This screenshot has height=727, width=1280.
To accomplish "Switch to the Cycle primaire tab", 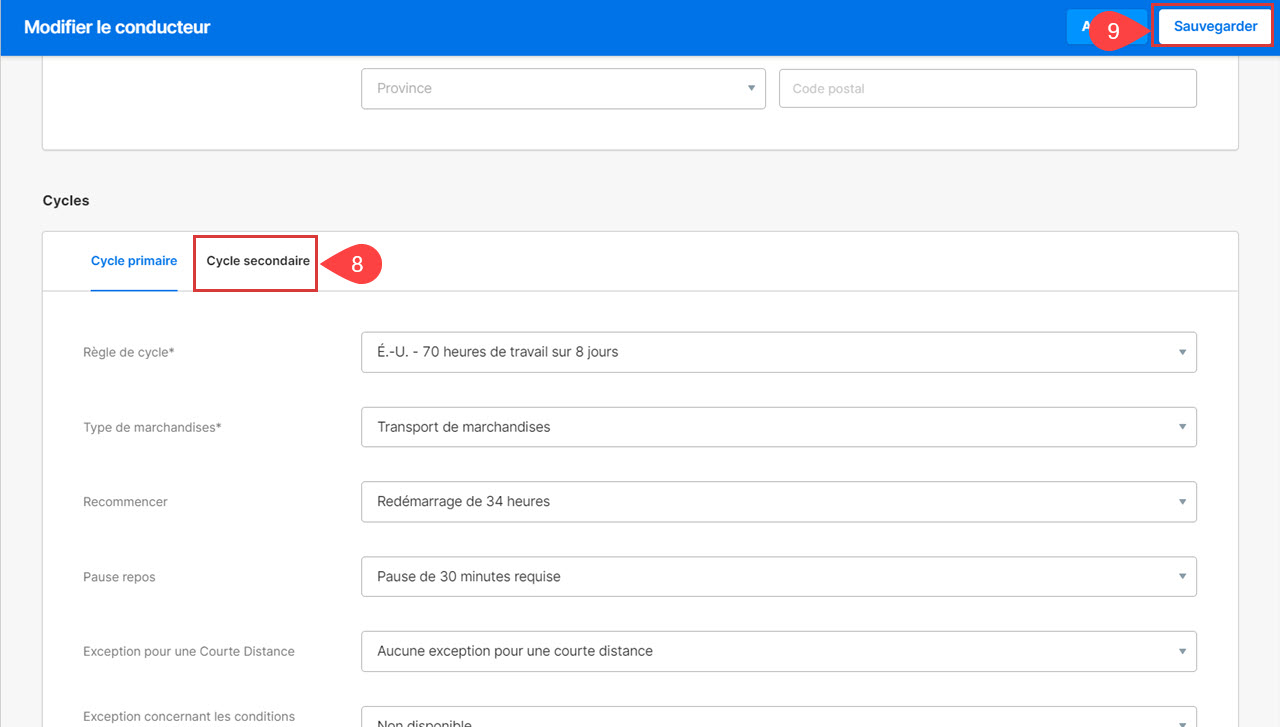I will (x=134, y=261).
